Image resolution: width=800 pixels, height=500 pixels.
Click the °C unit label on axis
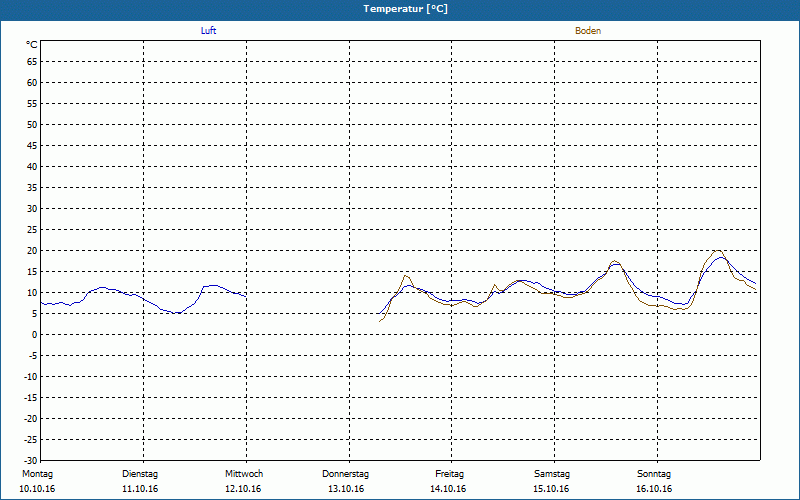click(x=32, y=45)
